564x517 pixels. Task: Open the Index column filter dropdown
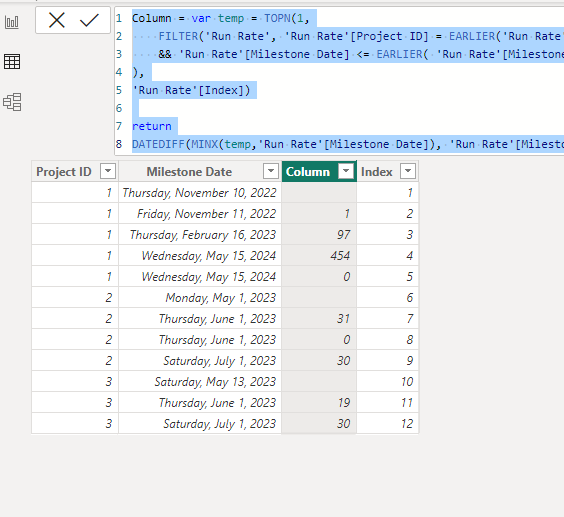coord(408,171)
